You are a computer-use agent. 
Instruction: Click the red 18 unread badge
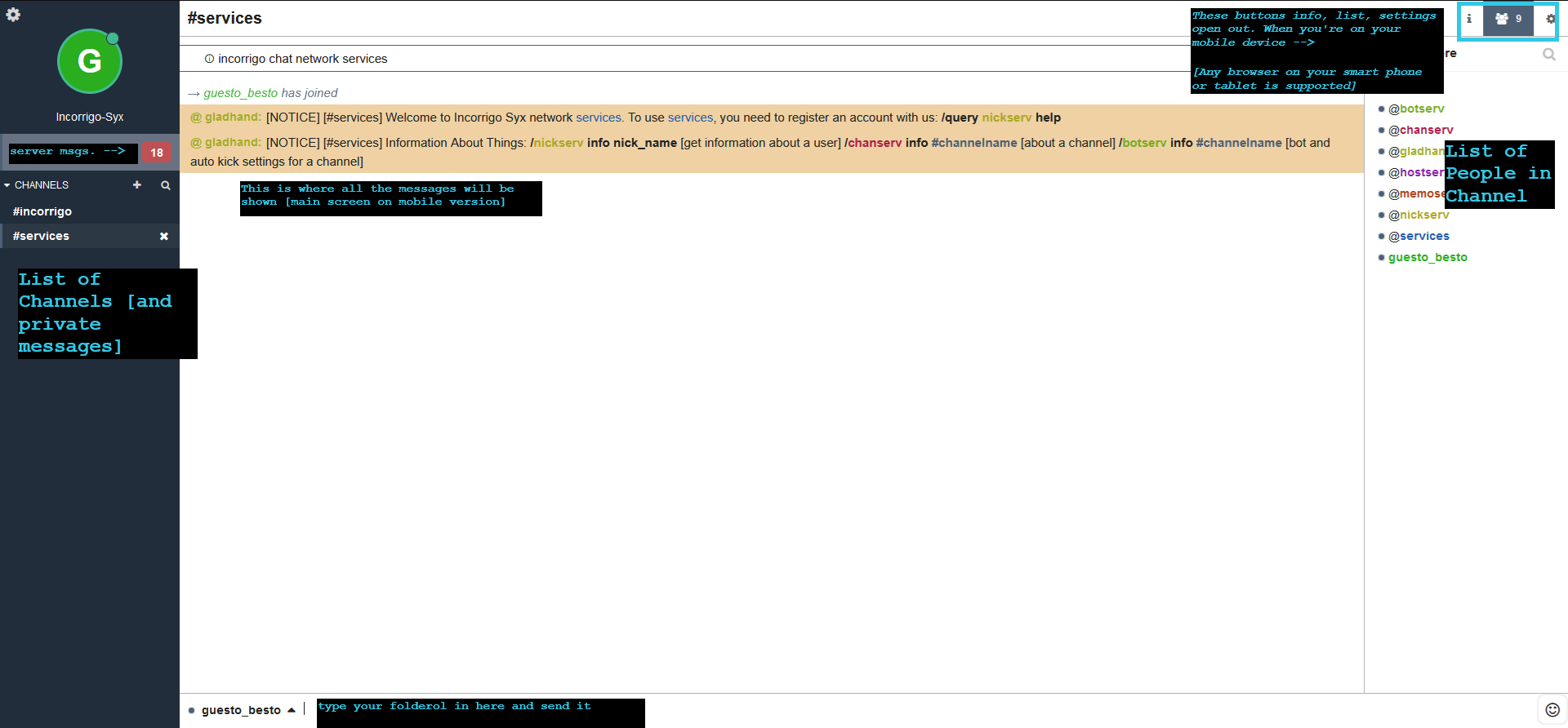157,153
